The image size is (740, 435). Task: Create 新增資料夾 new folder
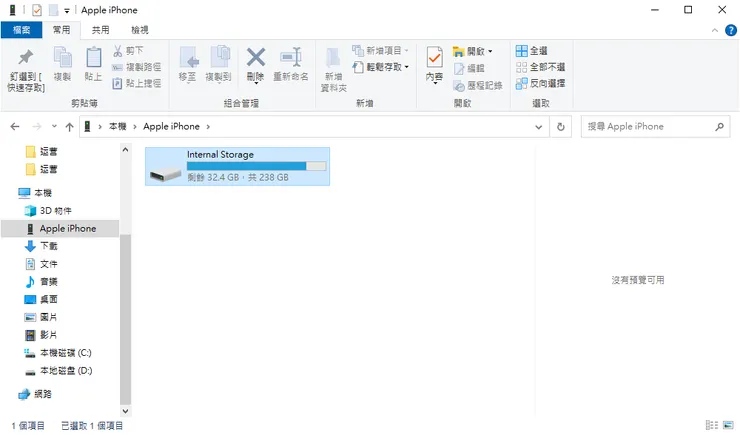(334, 70)
